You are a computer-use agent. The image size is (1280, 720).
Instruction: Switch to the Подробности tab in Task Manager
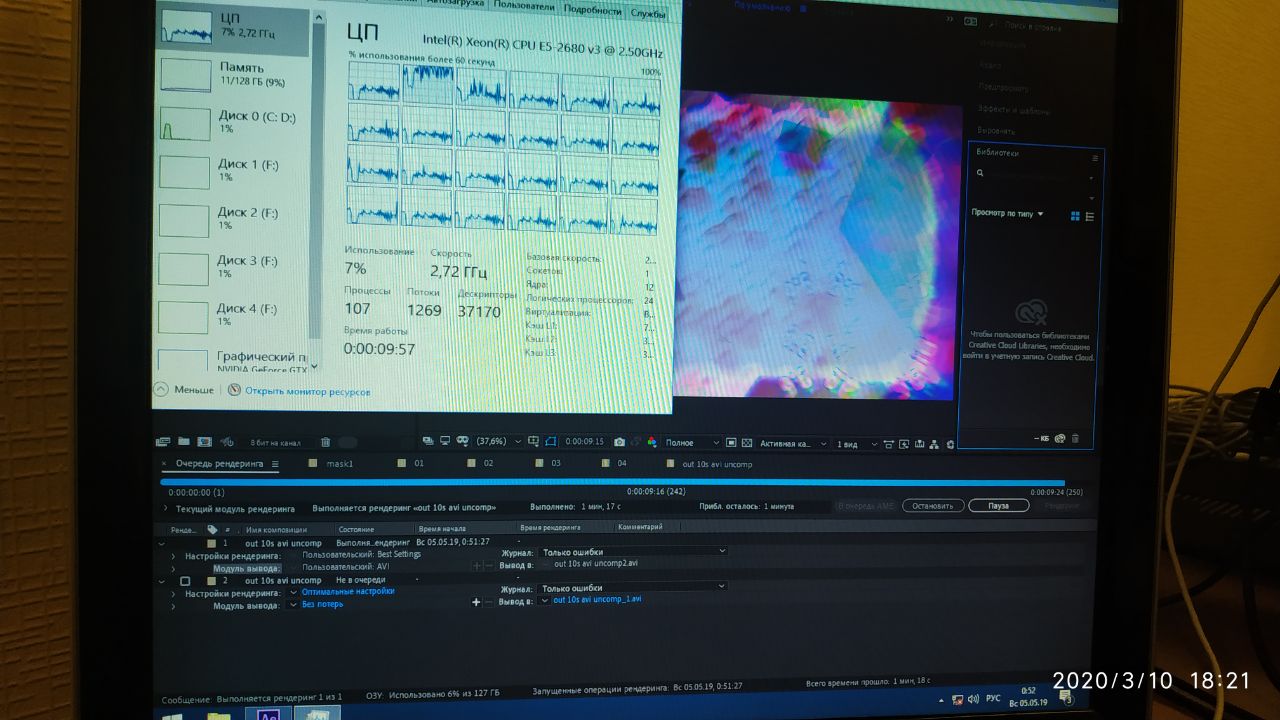[591, 9]
